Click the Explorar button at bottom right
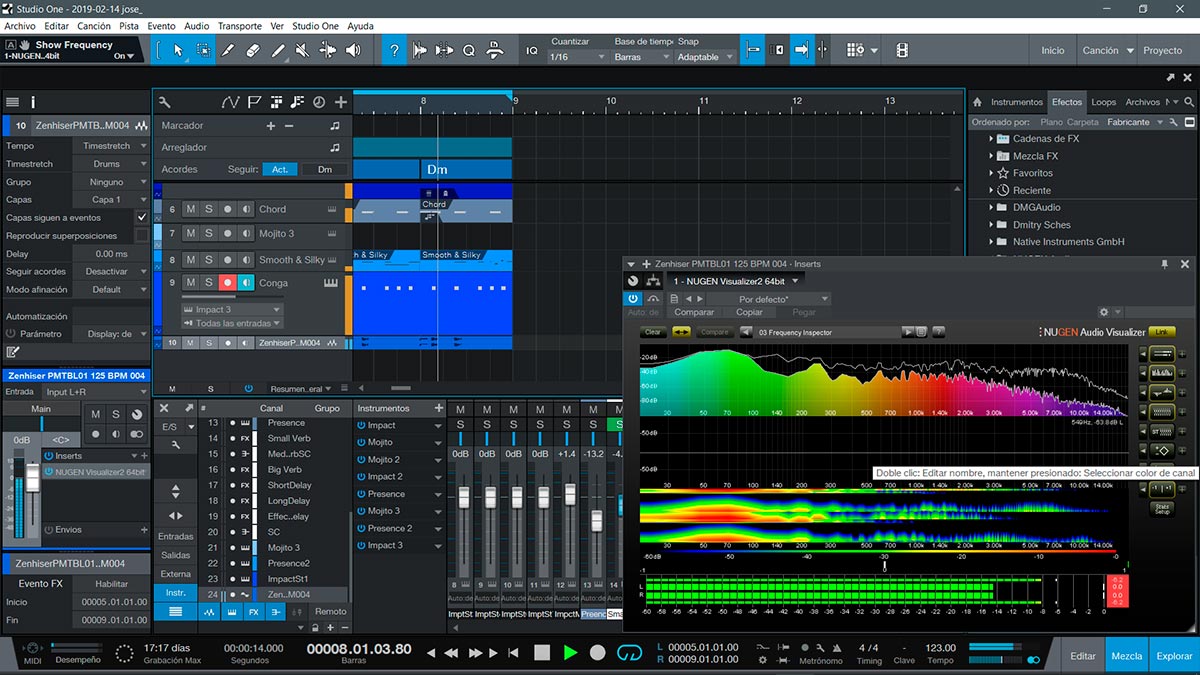The image size is (1200, 675). [x=1174, y=657]
